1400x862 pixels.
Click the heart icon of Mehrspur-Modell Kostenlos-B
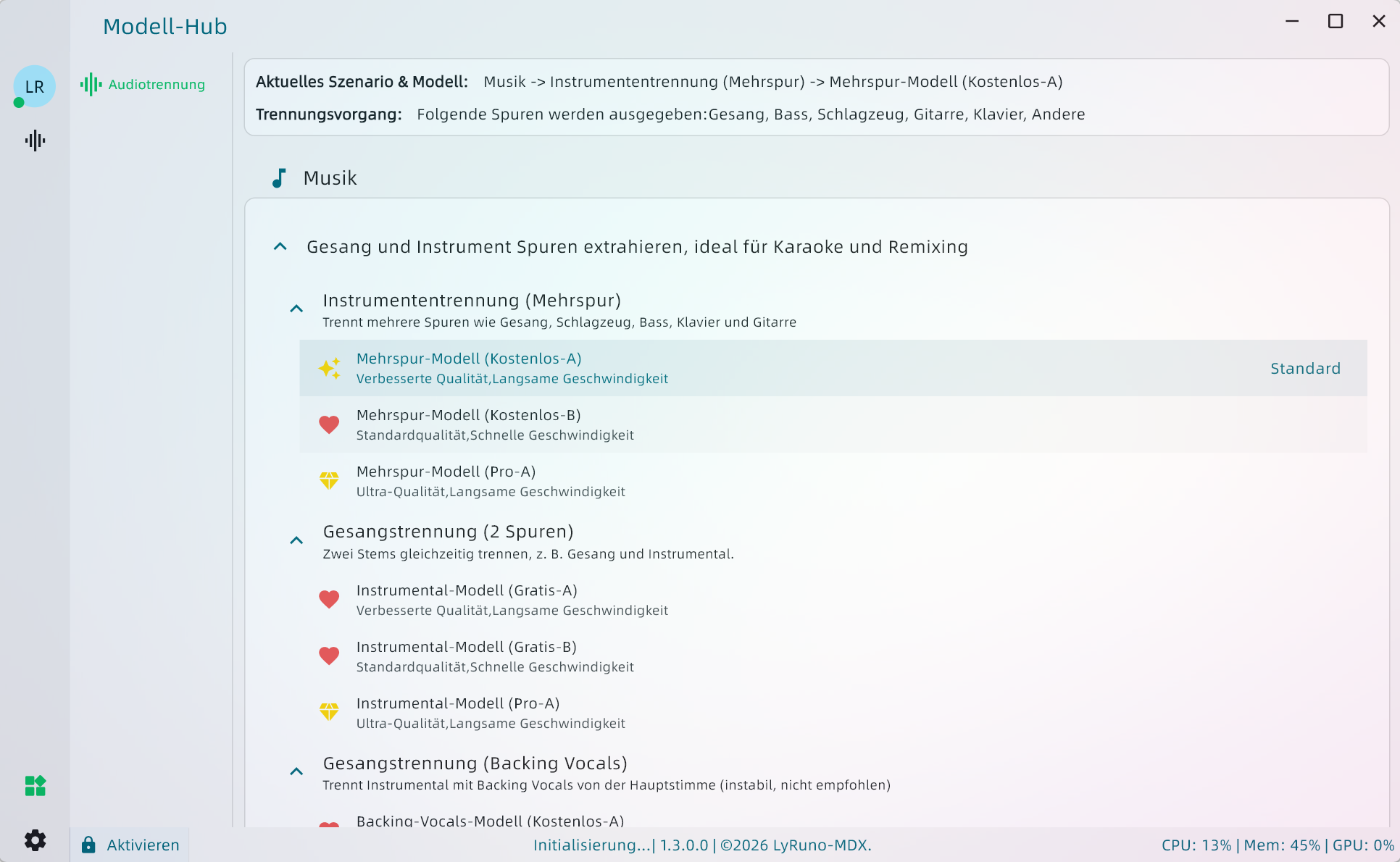click(x=329, y=424)
